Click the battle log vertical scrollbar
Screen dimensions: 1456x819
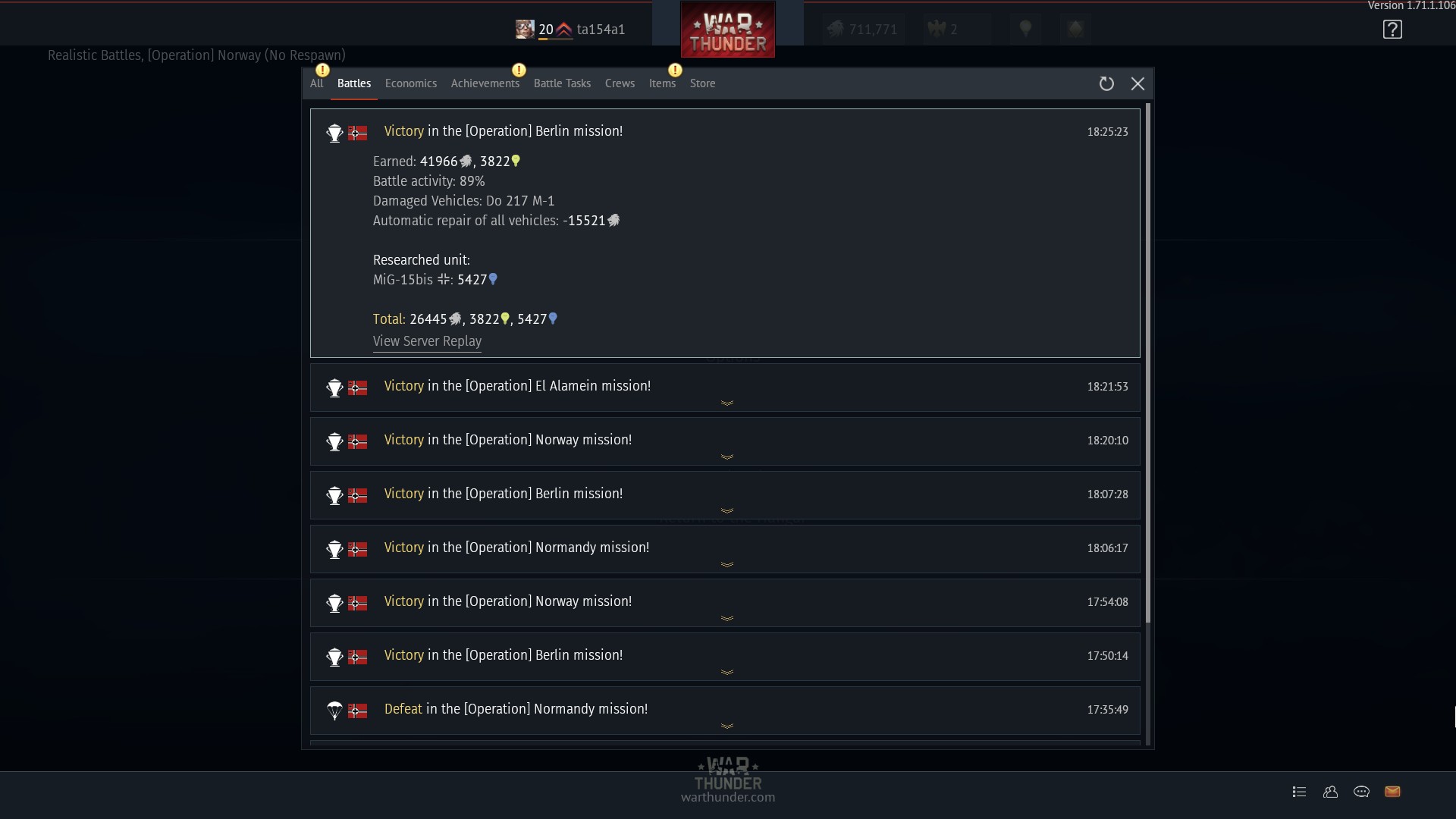click(1148, 364)
